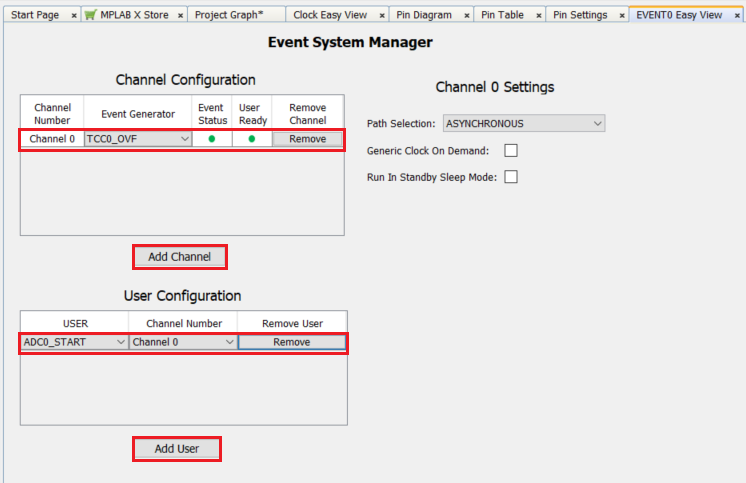
Task: Expand the Event Generator TCC0_OVF dropdown
Action: (x=138, y=139)
